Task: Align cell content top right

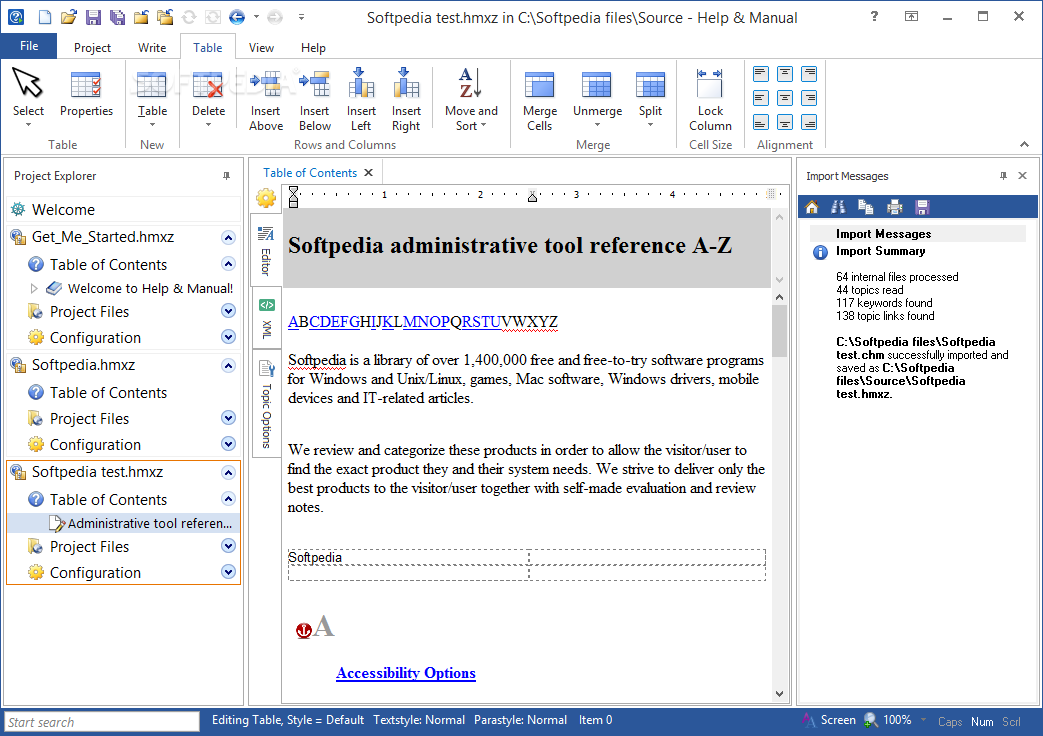Action: (x=809, y=74)
